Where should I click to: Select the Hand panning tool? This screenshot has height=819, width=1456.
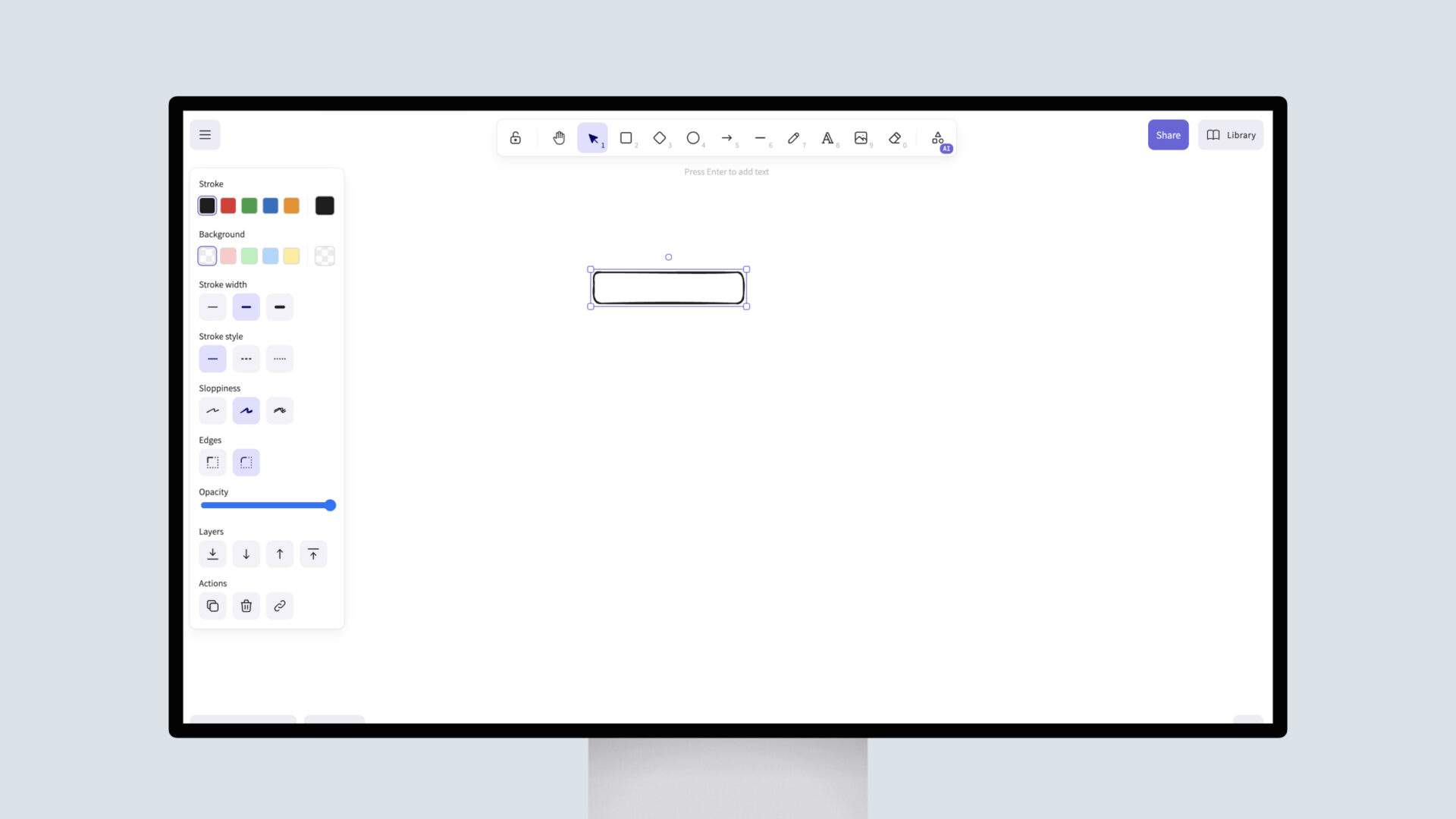(x=559, y=138)
